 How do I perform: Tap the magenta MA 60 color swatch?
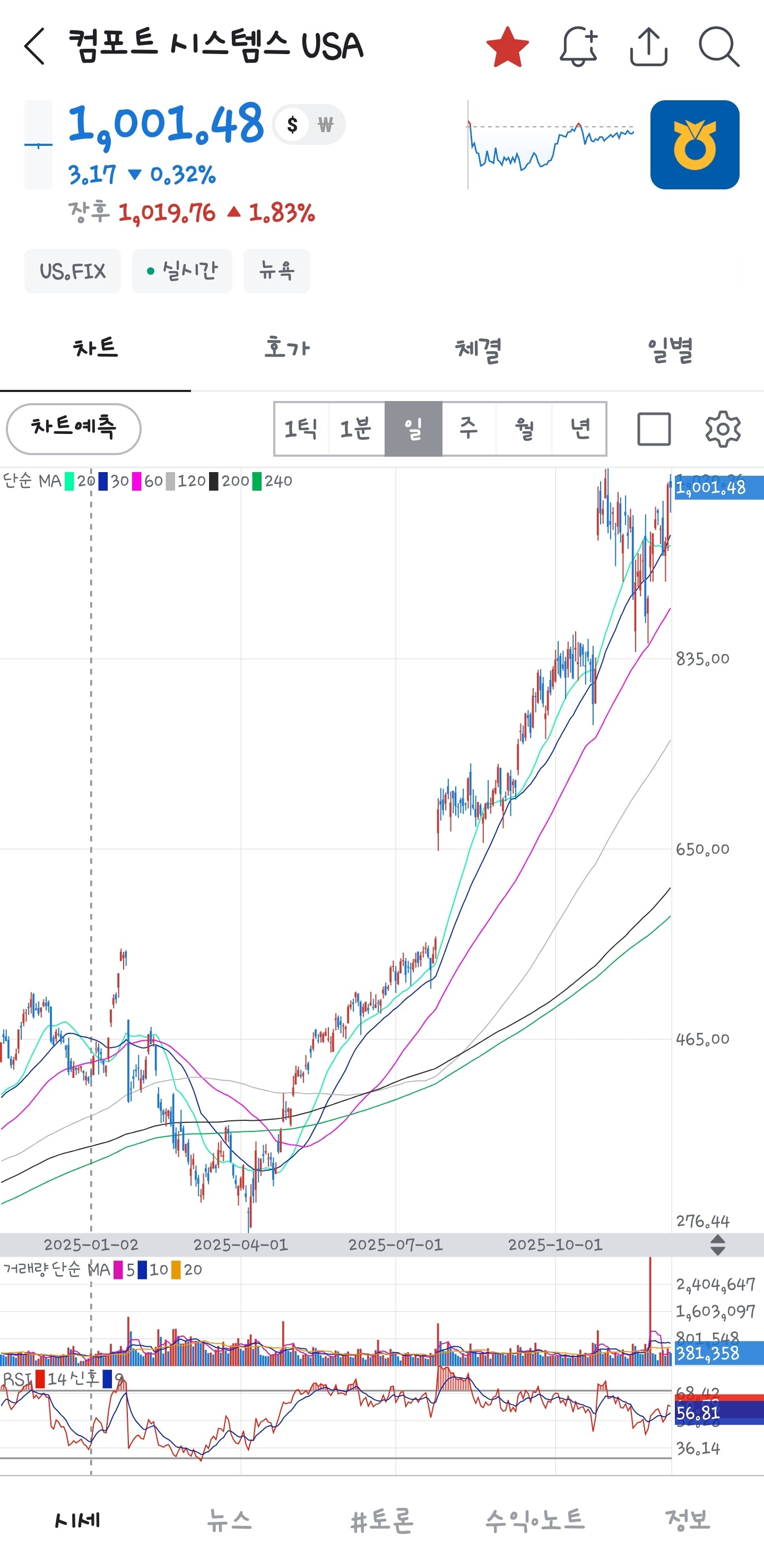point(137,482)
